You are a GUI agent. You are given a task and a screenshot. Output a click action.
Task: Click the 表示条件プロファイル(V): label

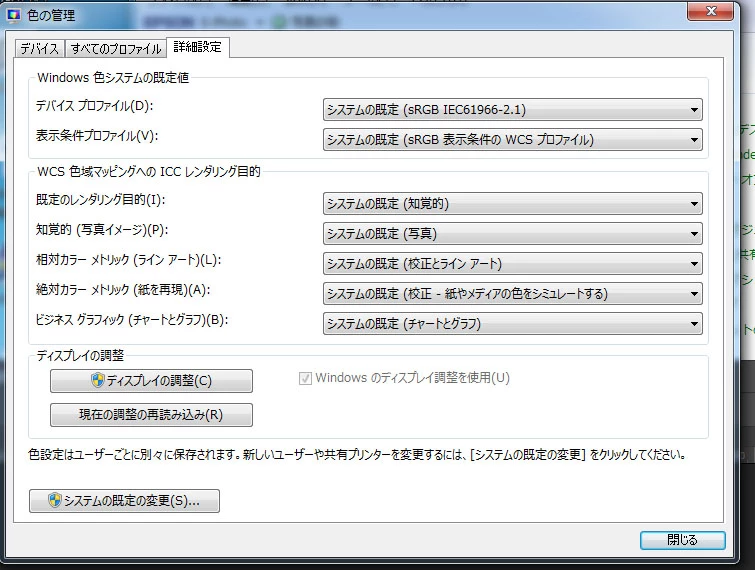[97, 136]
